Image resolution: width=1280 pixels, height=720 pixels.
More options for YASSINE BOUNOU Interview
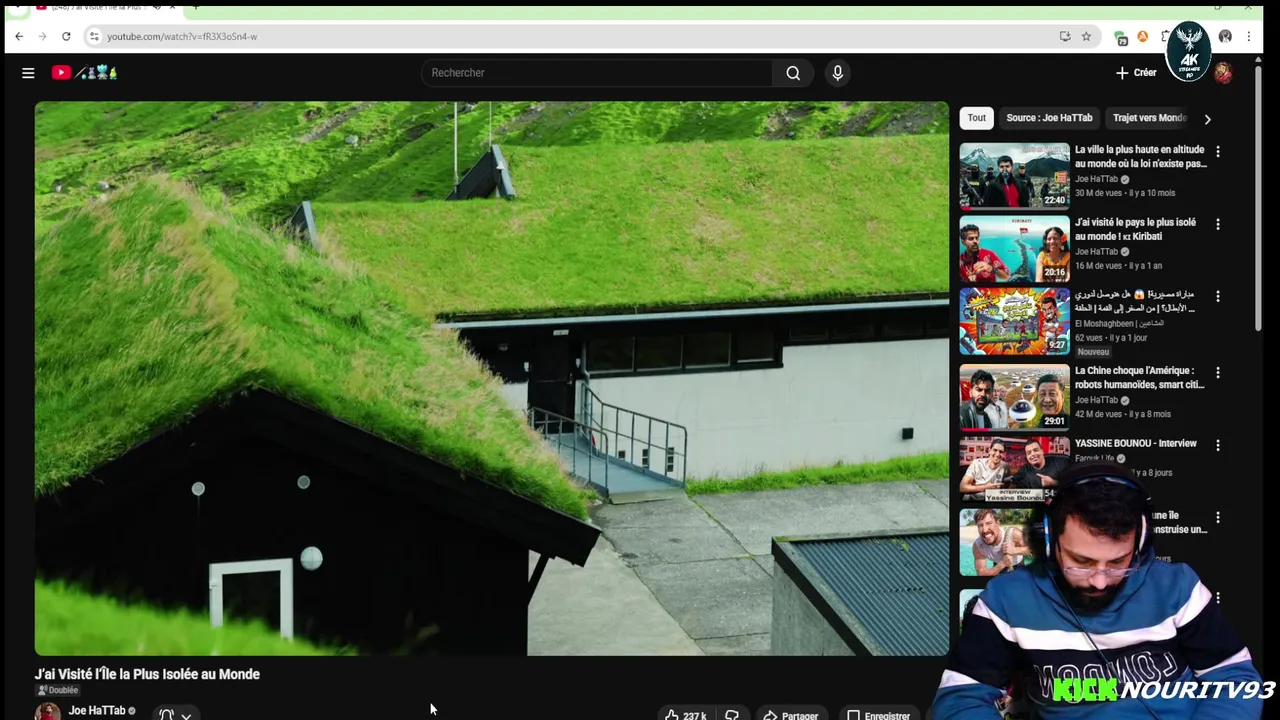1218,444
